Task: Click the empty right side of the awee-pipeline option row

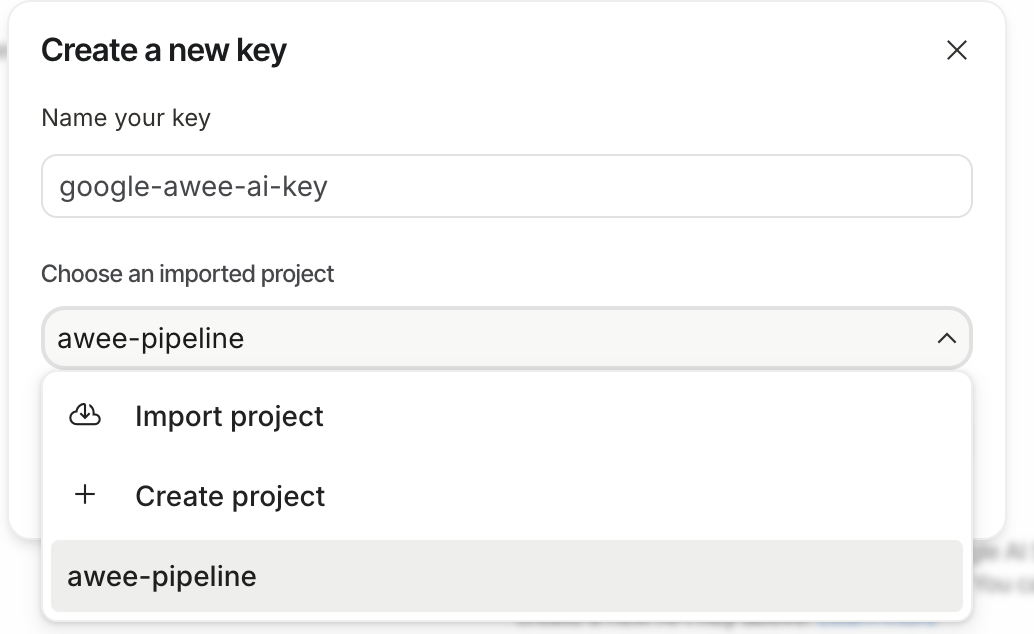Action: pos(800,576)
